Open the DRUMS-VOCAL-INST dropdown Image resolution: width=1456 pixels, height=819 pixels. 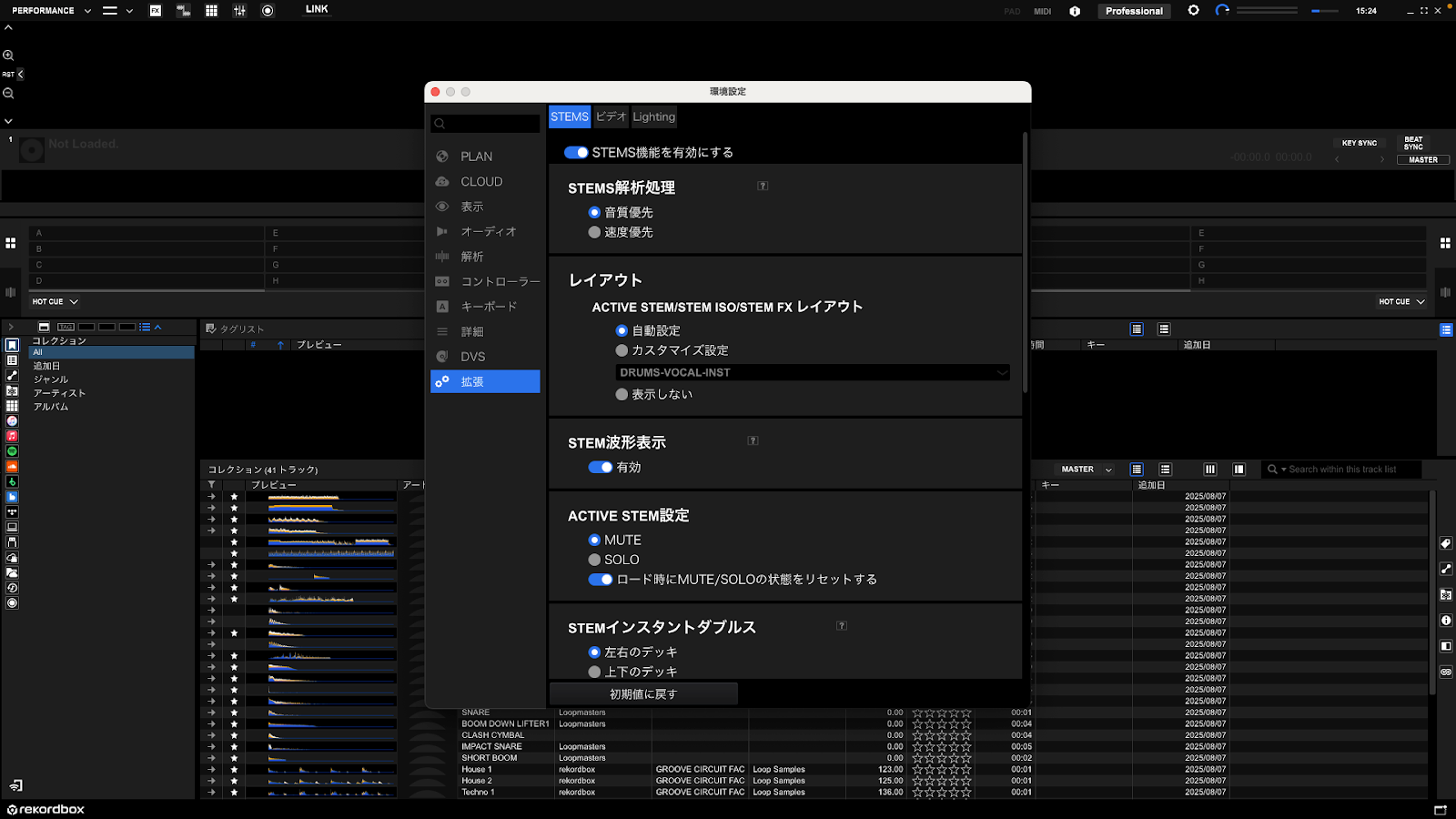(812, 372)
